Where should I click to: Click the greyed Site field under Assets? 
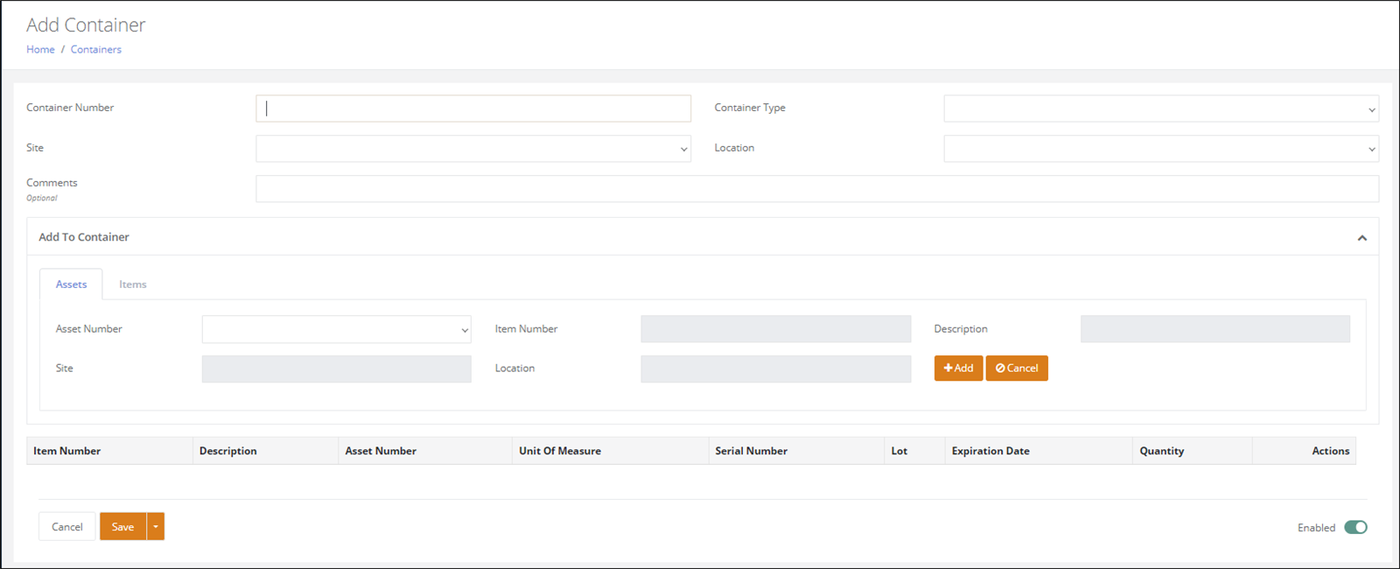point(336,369)
